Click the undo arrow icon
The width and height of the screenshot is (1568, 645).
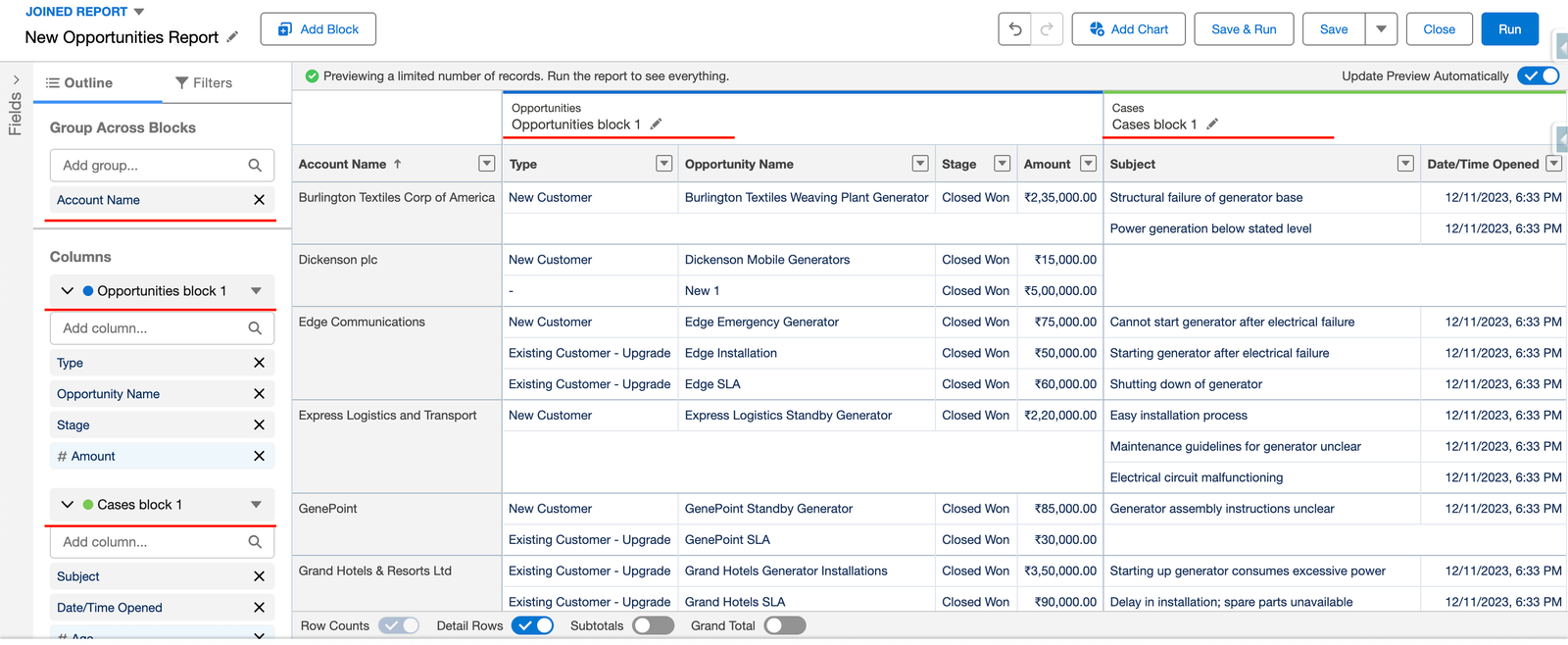point(1015,29)
